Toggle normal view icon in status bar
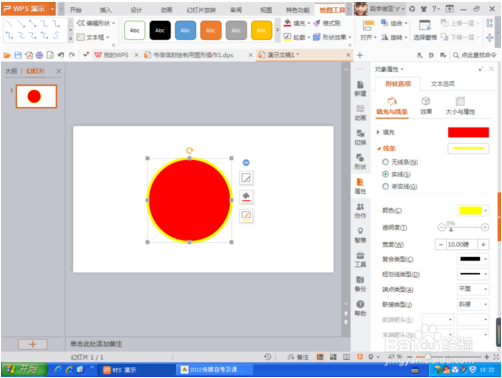The height and width of the screenshot is (378, 502). 320,357
